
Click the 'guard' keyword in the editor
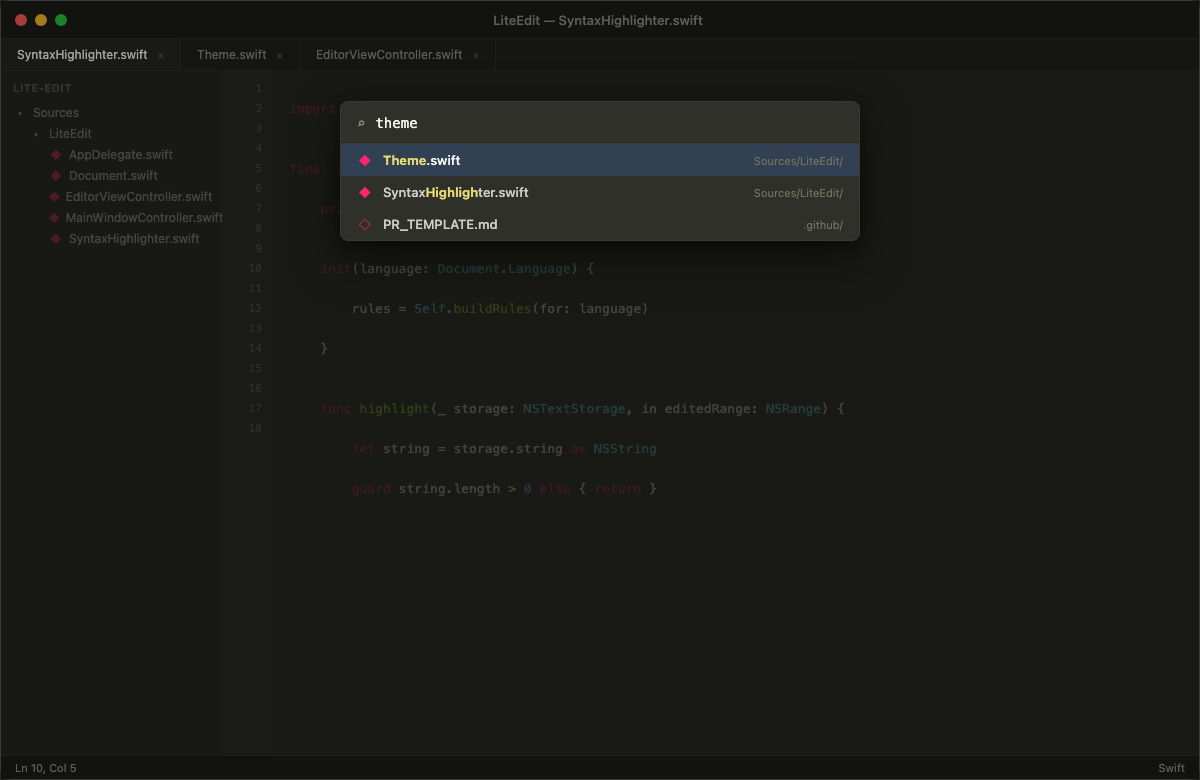[371, 489]
